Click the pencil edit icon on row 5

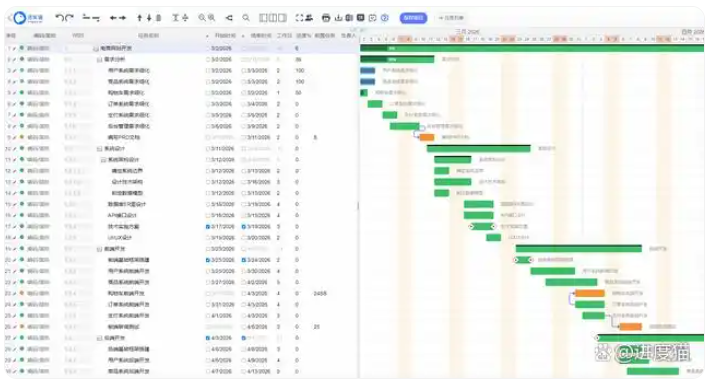pyautogui.click(x=15, y=93)
